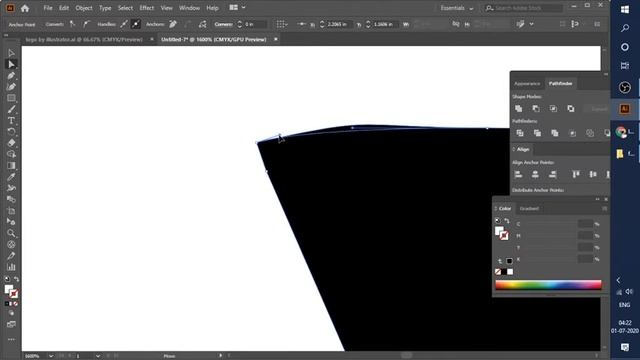Open the arrange documents dropdown
The width and height of the screenshot is (640, 360).
point(238,8)
